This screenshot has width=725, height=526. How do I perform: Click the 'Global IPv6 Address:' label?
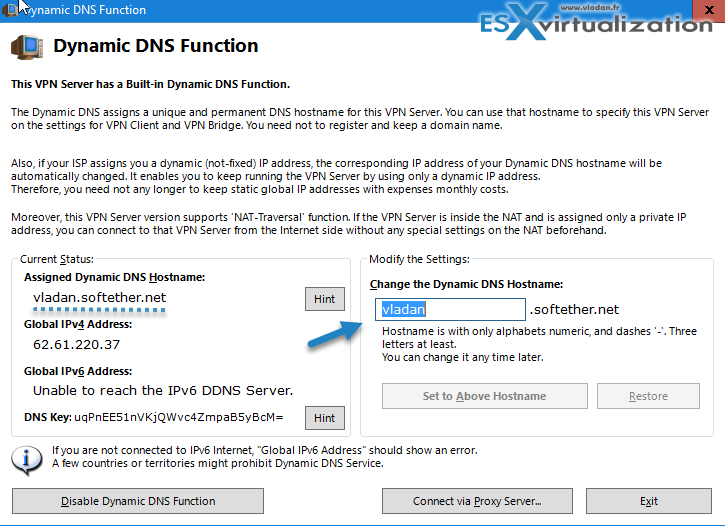click(78, 372)
